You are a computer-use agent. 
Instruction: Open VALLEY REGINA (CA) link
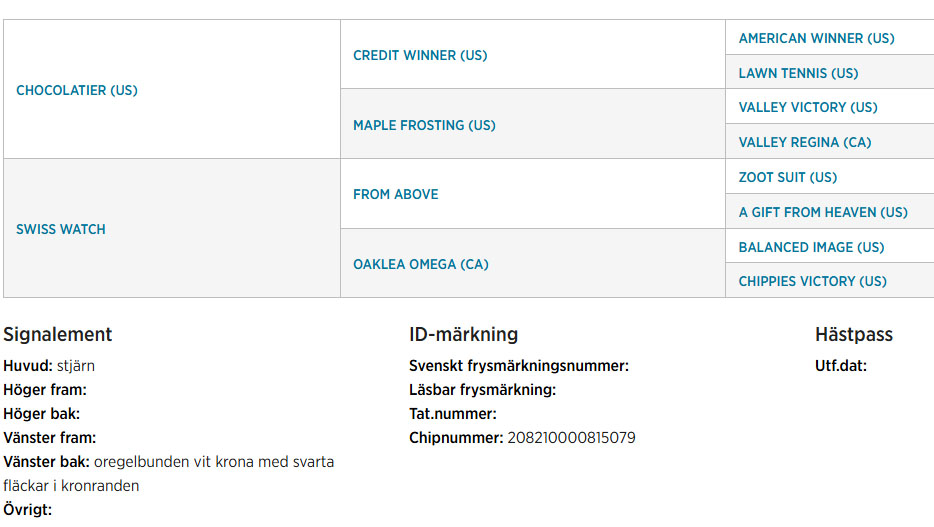[x=805, y=142]
